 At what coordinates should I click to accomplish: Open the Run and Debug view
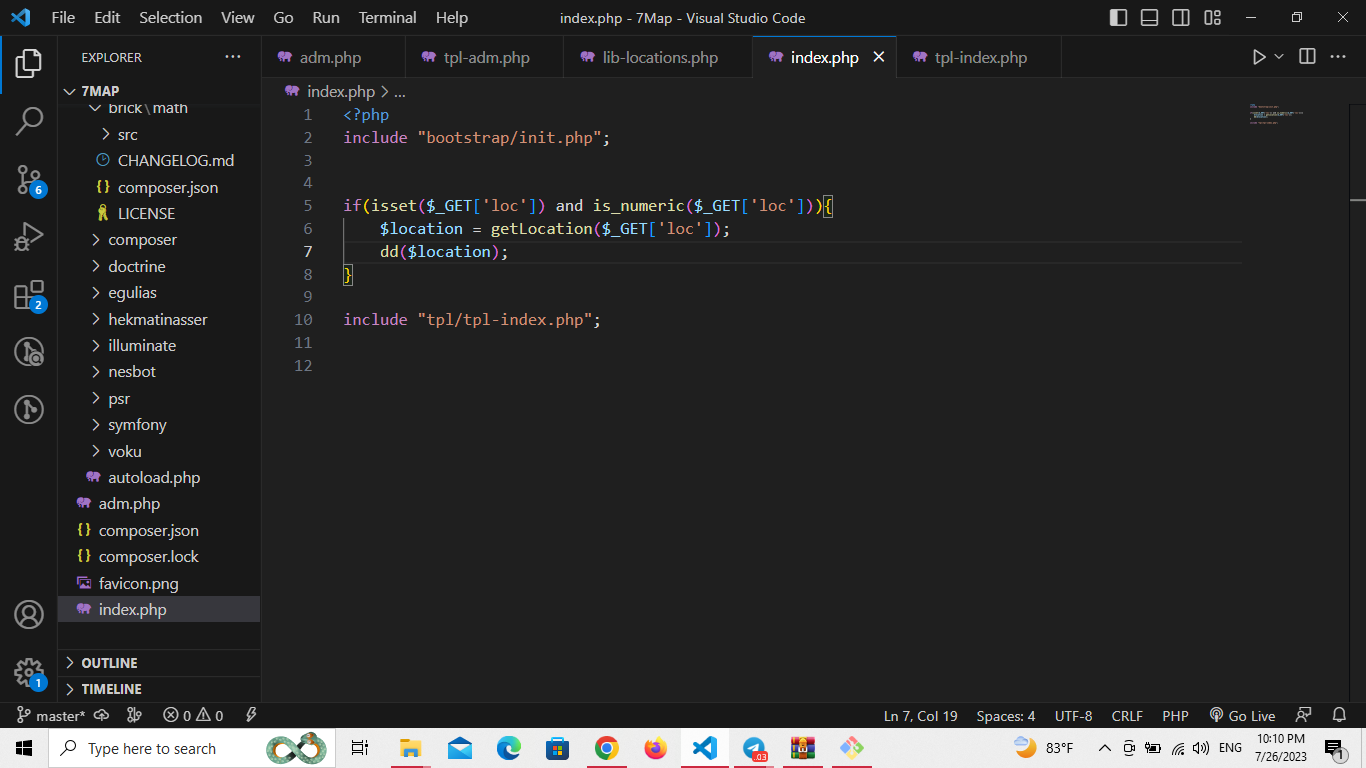click(x=29, y=238)
